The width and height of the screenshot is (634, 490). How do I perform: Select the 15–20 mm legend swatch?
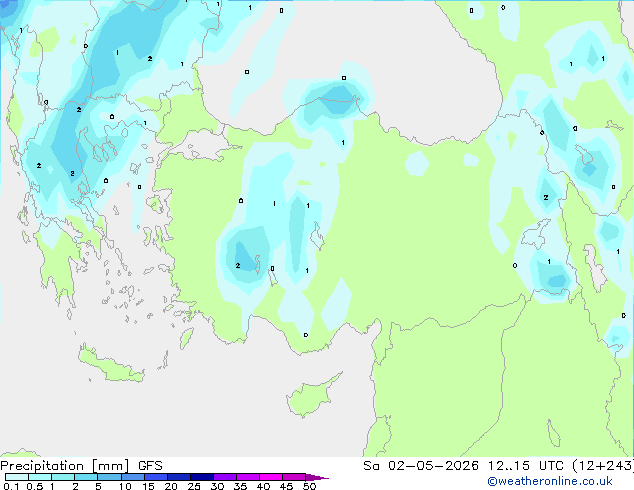[x=156, y=477]
